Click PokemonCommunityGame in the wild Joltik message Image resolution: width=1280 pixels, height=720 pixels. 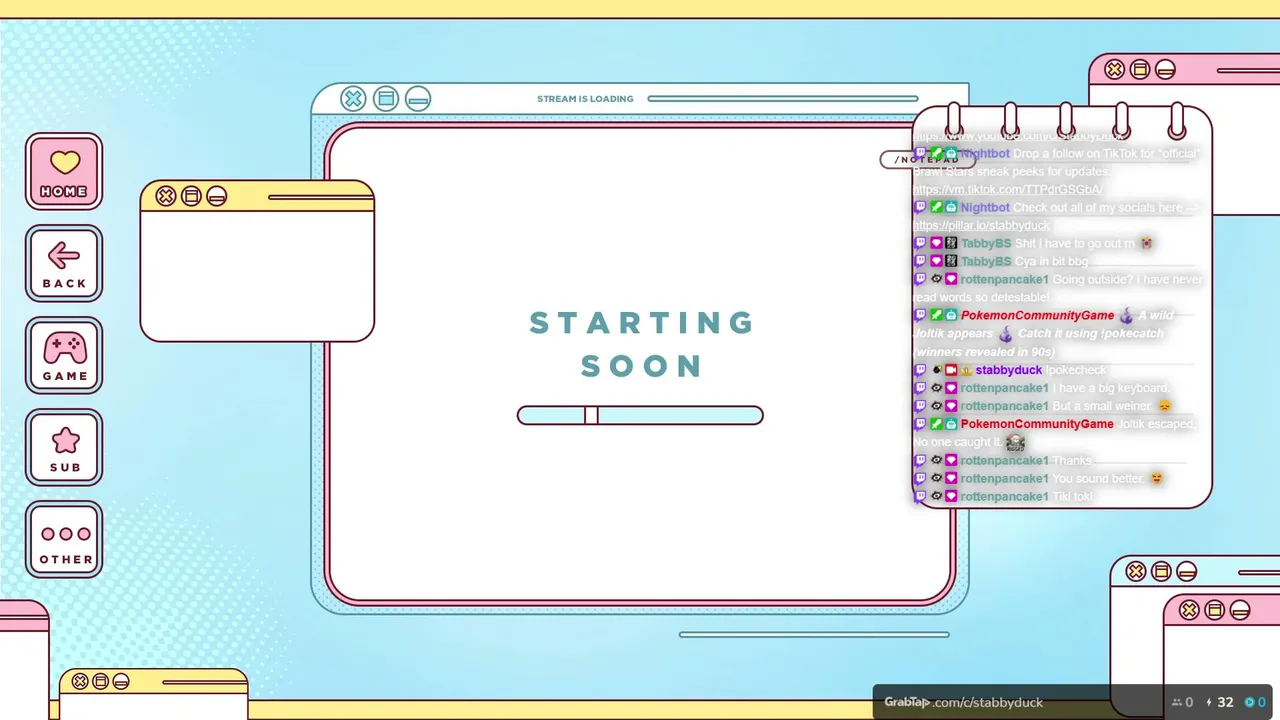pyautogui.click(x=1037, y=316)
